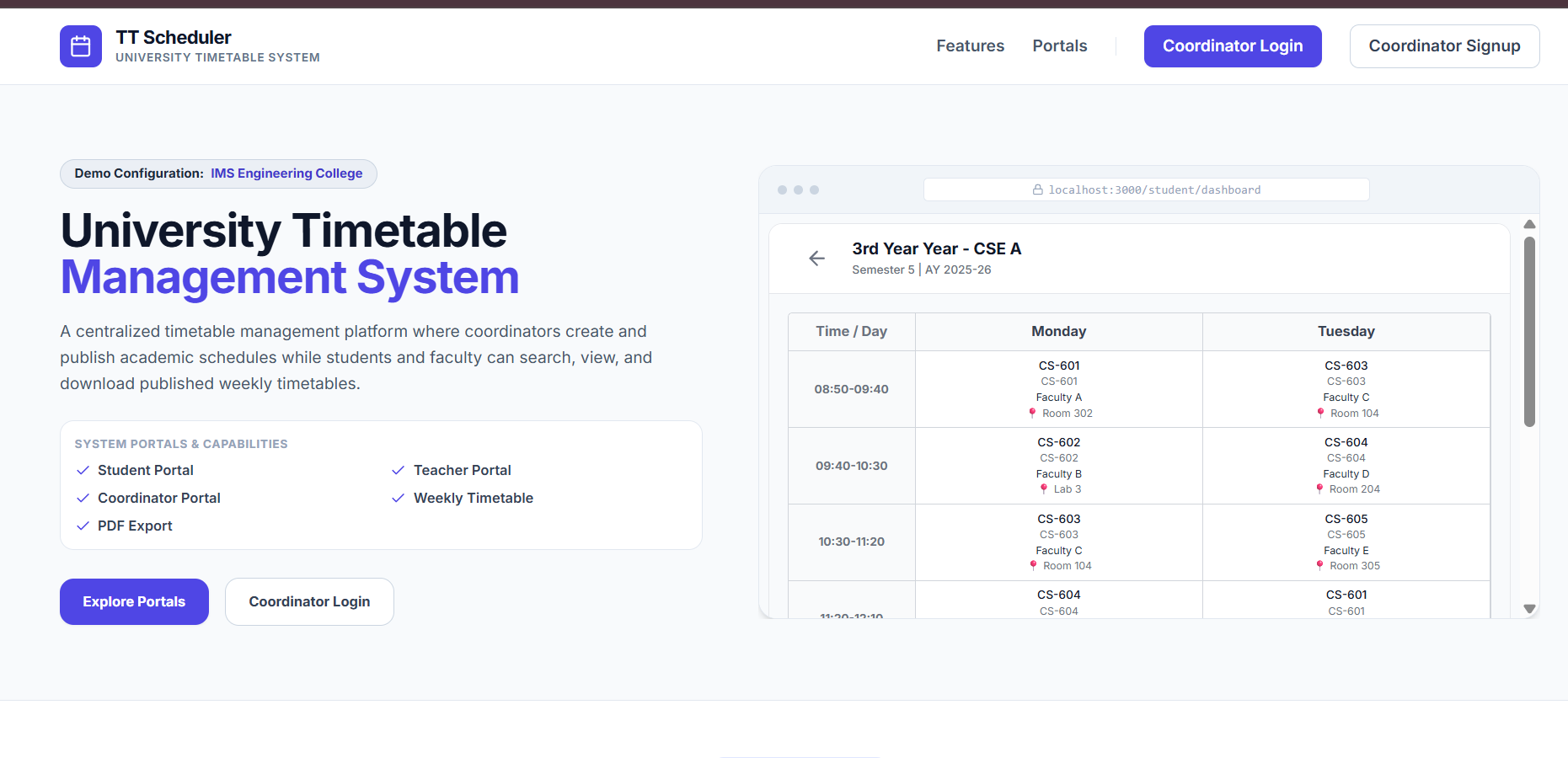Click the location pin next to Lab 3
The width and height of the screenshot is (1568, 758).
[x=1044, y=489]
